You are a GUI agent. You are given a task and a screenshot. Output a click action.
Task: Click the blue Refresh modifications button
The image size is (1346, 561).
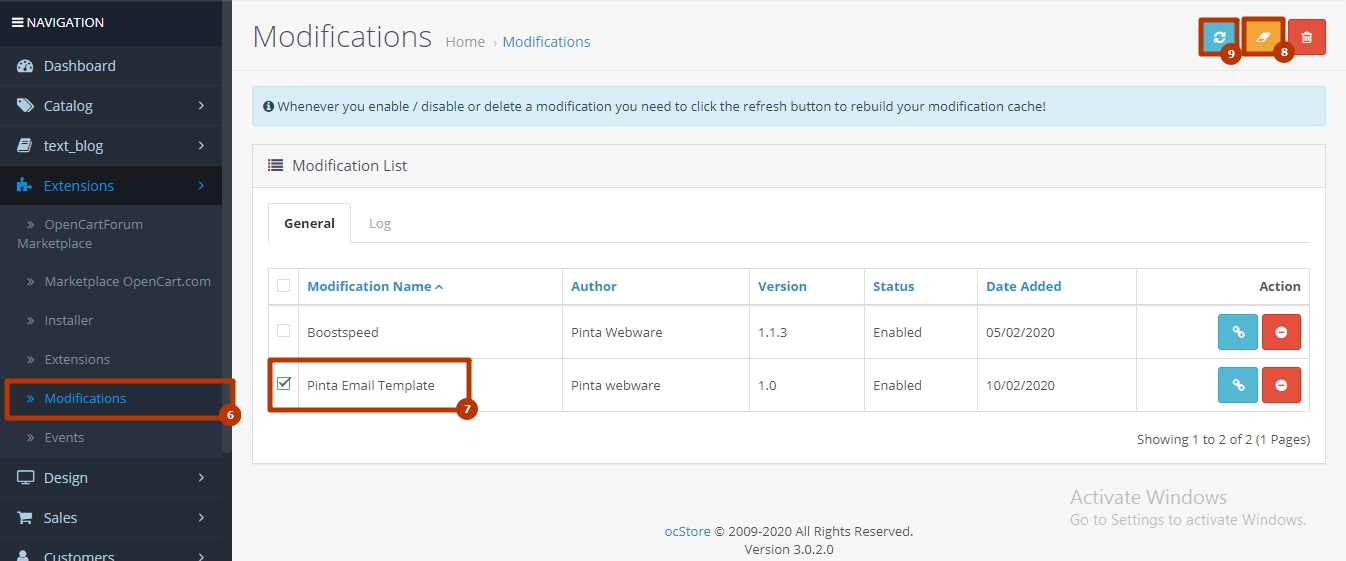[1219, 38]
